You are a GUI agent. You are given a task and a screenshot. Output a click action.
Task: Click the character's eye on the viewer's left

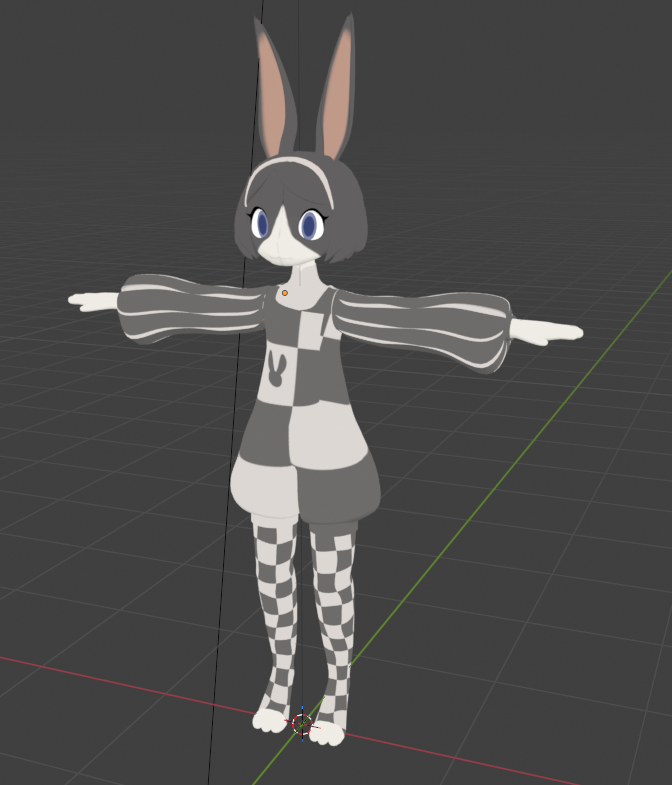[261, 221]
